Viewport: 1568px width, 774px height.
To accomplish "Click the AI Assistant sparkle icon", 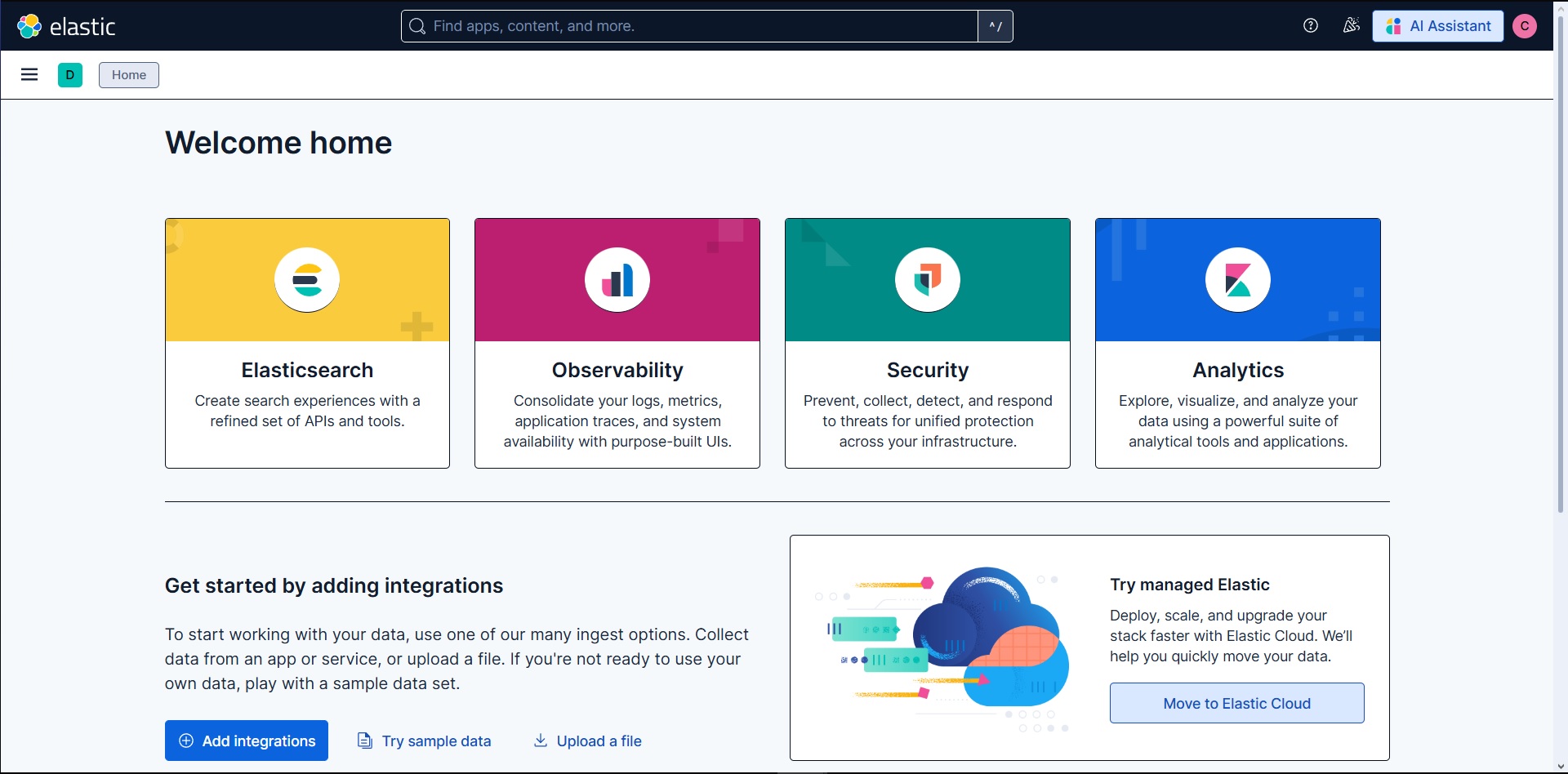I will [1393, 26].
